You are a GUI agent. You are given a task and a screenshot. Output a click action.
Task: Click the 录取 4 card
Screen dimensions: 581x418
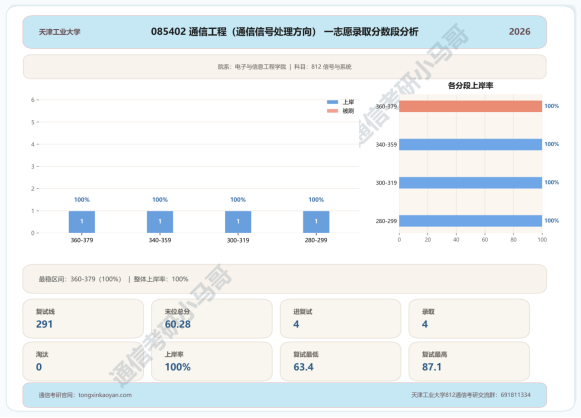pos(469,319)
